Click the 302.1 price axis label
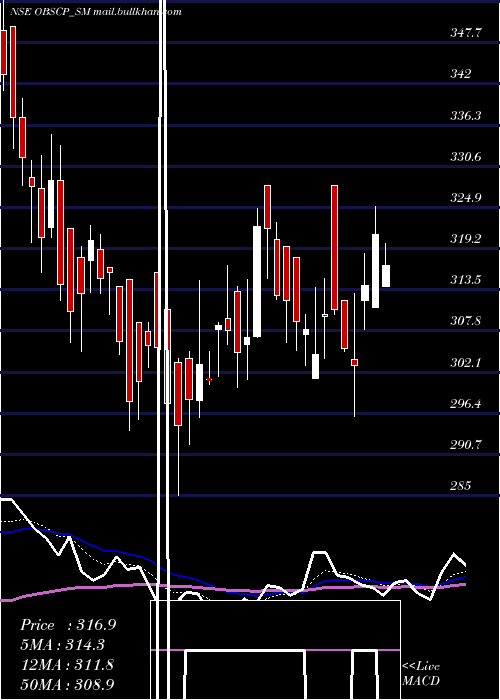Screen dimensions: 500x700 466,362
